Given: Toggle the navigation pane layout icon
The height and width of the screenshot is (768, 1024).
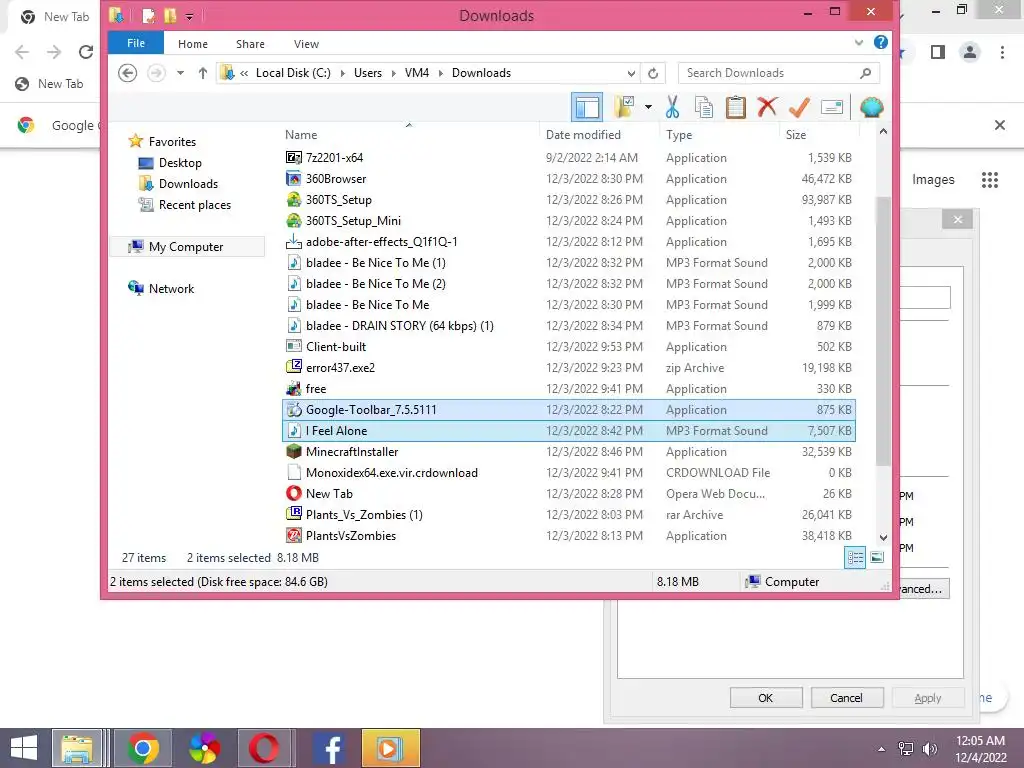Looking at the screenshot, I should pos(586,107).
